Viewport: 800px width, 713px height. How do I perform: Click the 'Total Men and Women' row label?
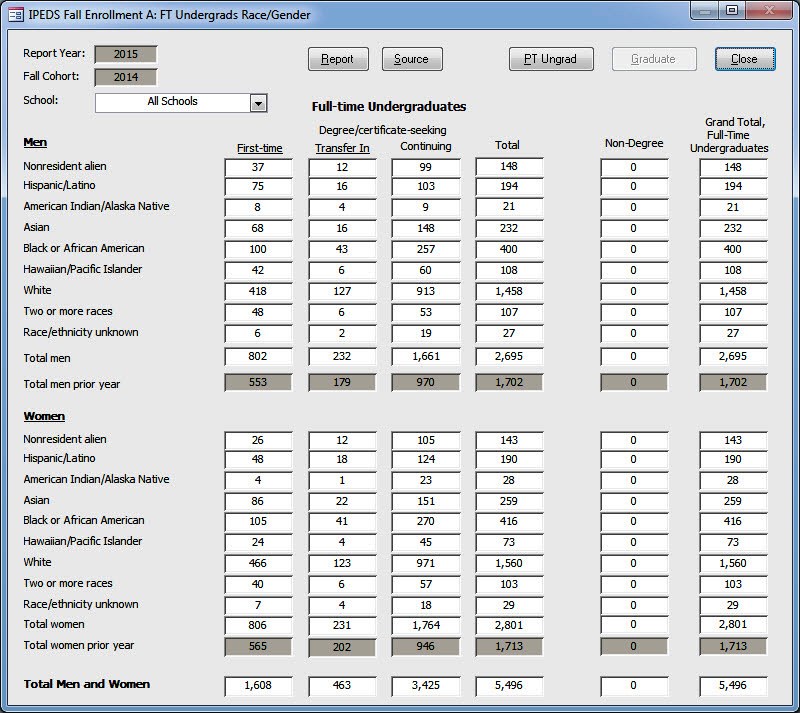pos(87,684)
